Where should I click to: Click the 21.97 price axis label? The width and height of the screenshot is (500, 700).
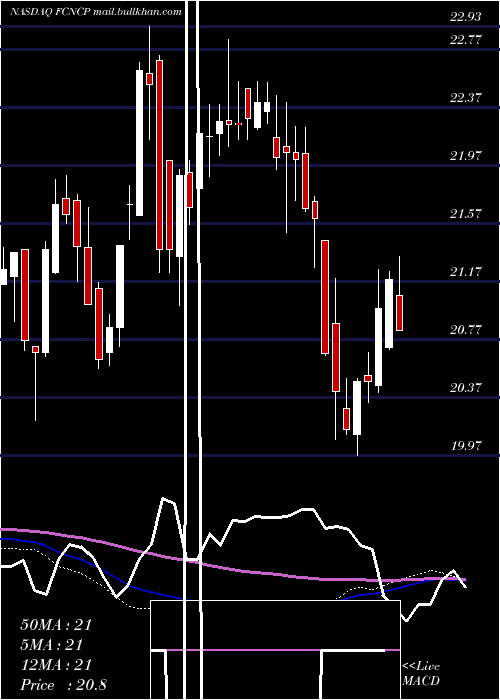click(466, 155)
